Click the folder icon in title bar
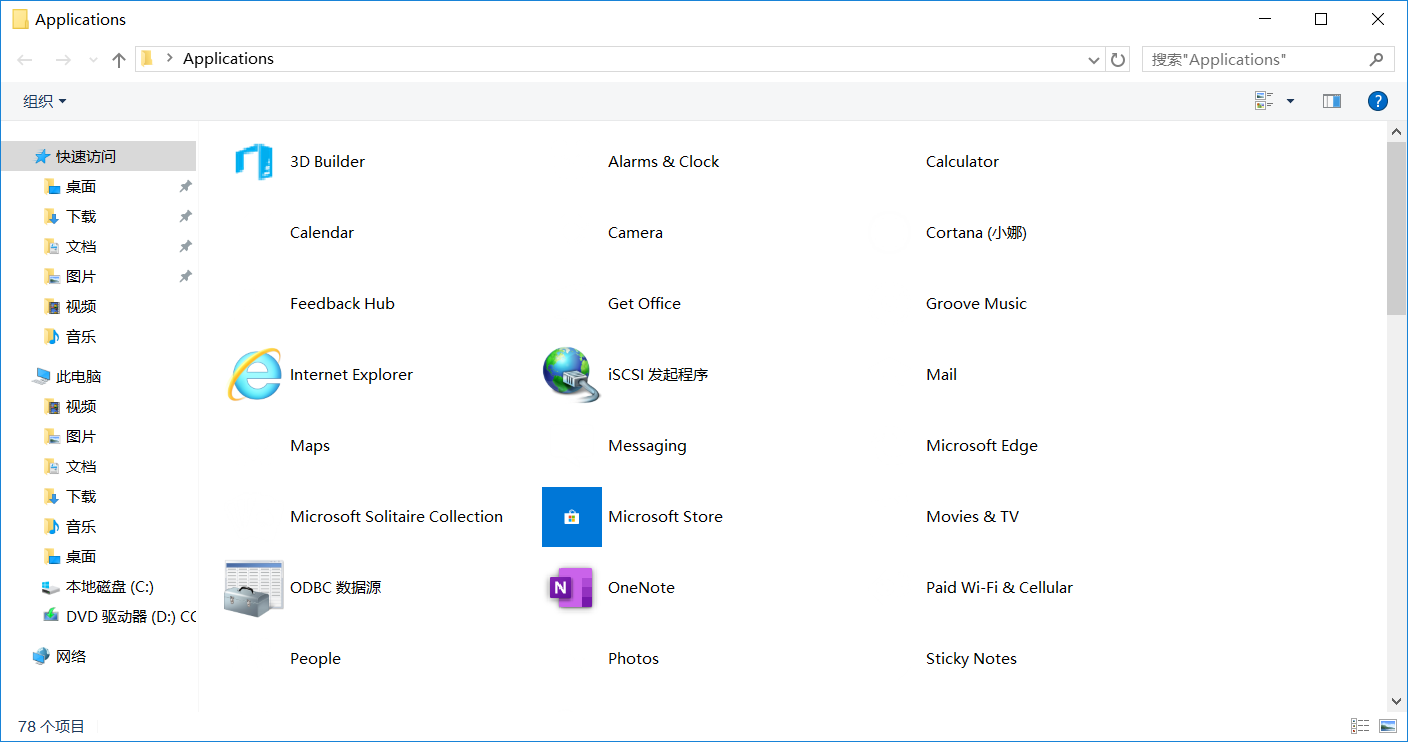Image resolution: width=1408 pixels, height=742 pixels. [20, 19]
